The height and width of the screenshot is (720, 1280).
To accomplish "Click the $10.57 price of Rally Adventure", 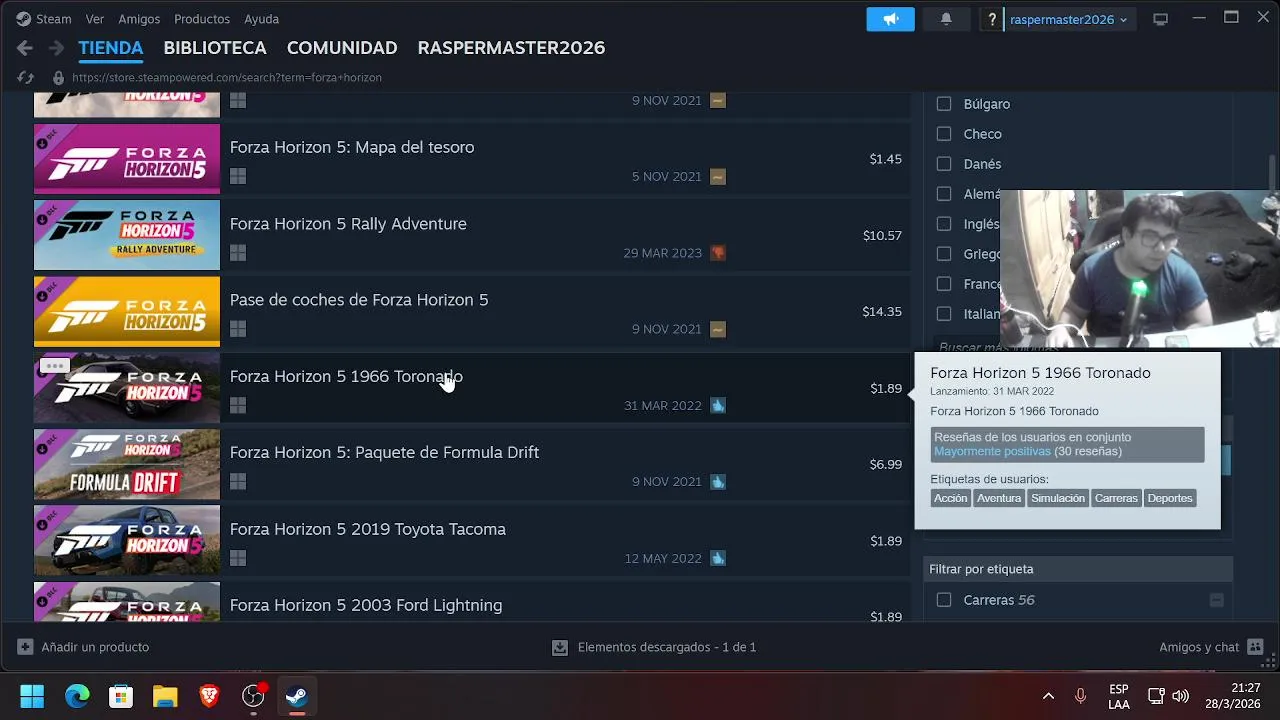I will point(882,236).
